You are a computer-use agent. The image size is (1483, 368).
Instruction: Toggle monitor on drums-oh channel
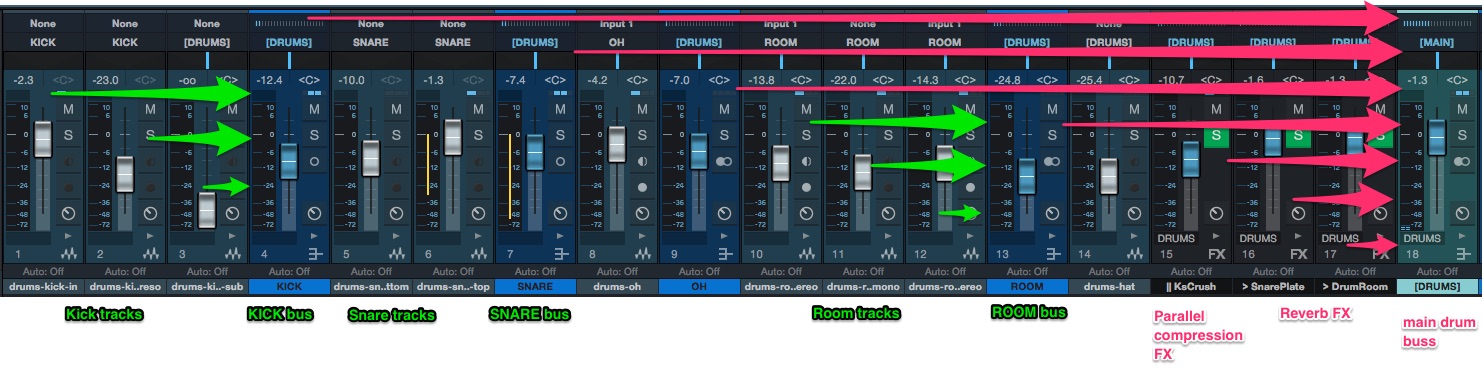[642, 160]
